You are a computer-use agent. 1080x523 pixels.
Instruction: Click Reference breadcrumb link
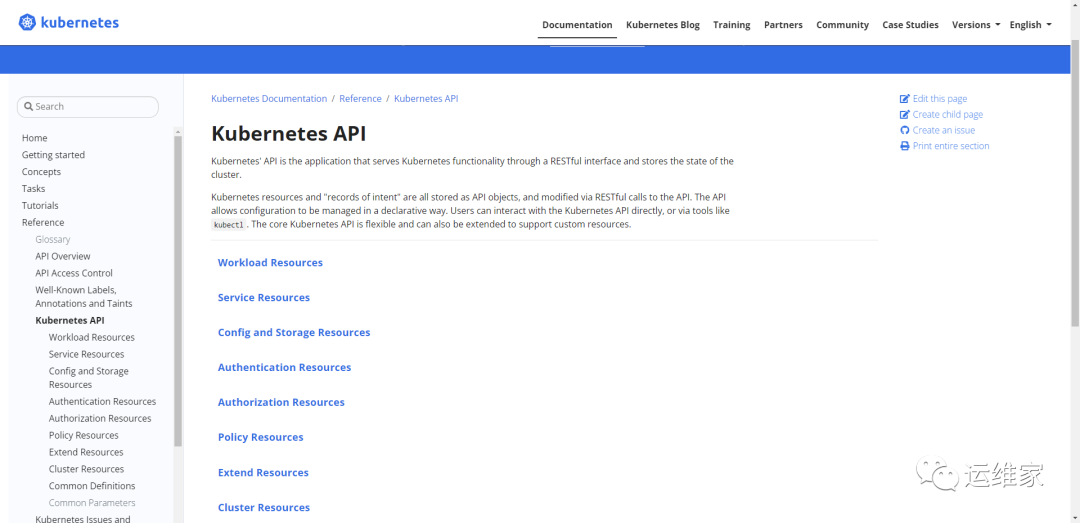360,99
